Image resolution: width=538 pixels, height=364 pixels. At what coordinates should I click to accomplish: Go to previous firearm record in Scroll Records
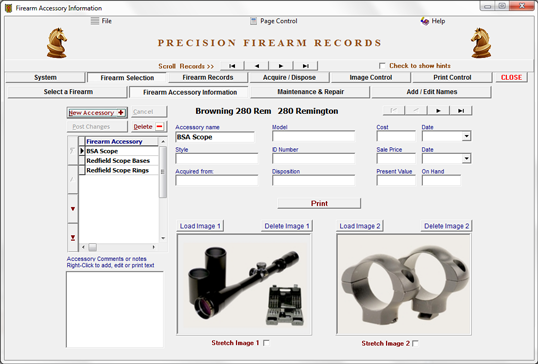257,66
